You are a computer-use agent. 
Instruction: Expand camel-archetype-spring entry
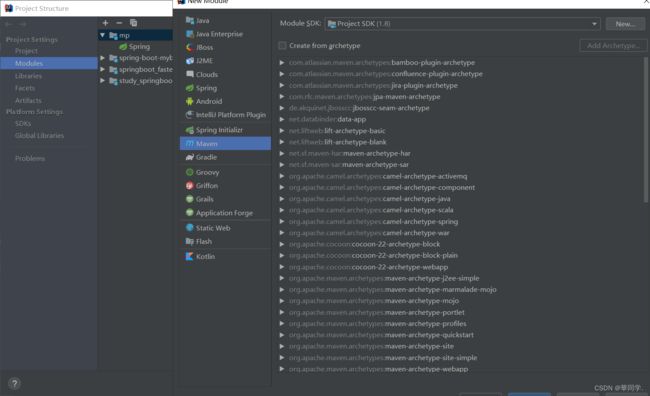click(x=282, y=221)
